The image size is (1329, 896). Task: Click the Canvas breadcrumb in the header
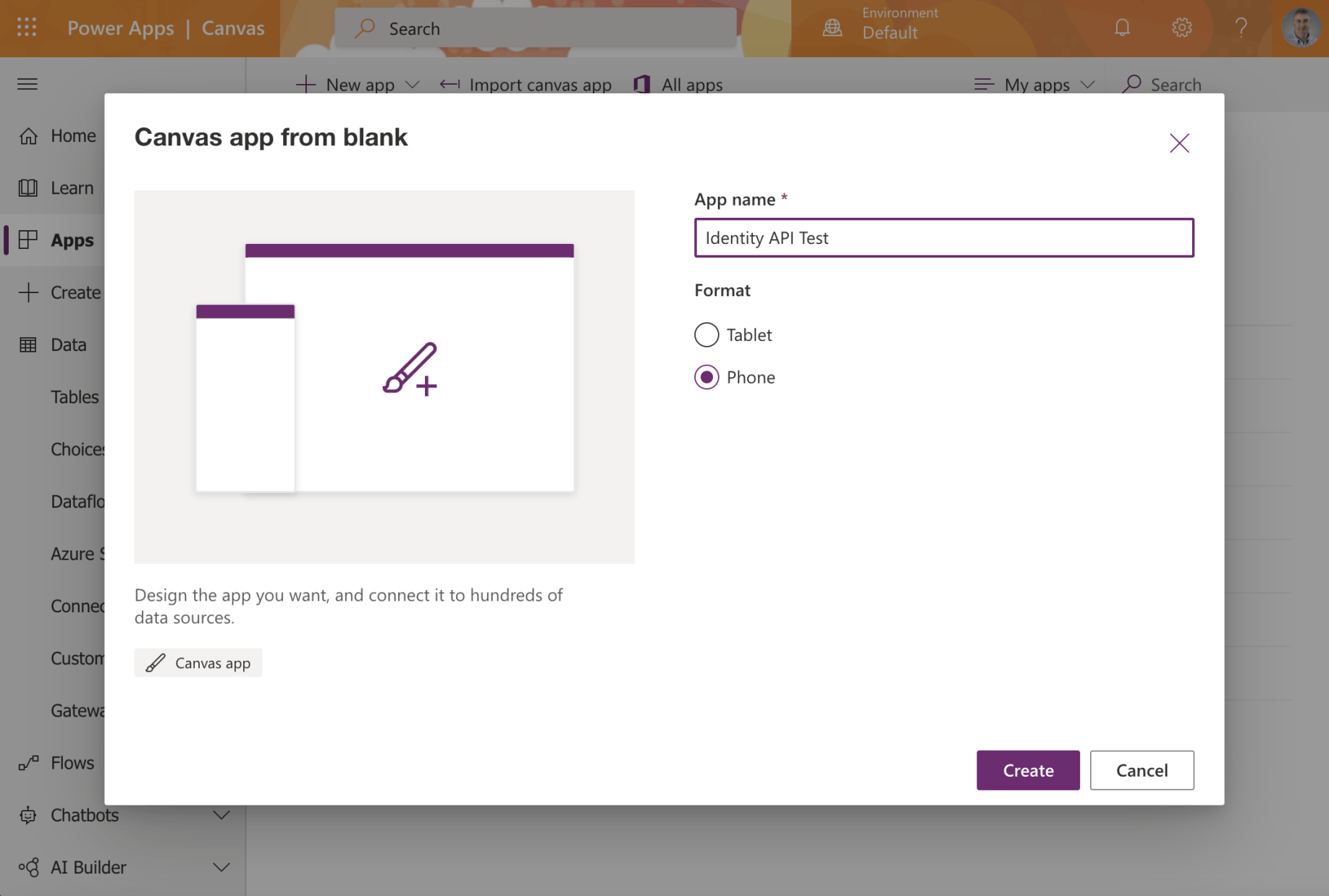pos(233,28)
